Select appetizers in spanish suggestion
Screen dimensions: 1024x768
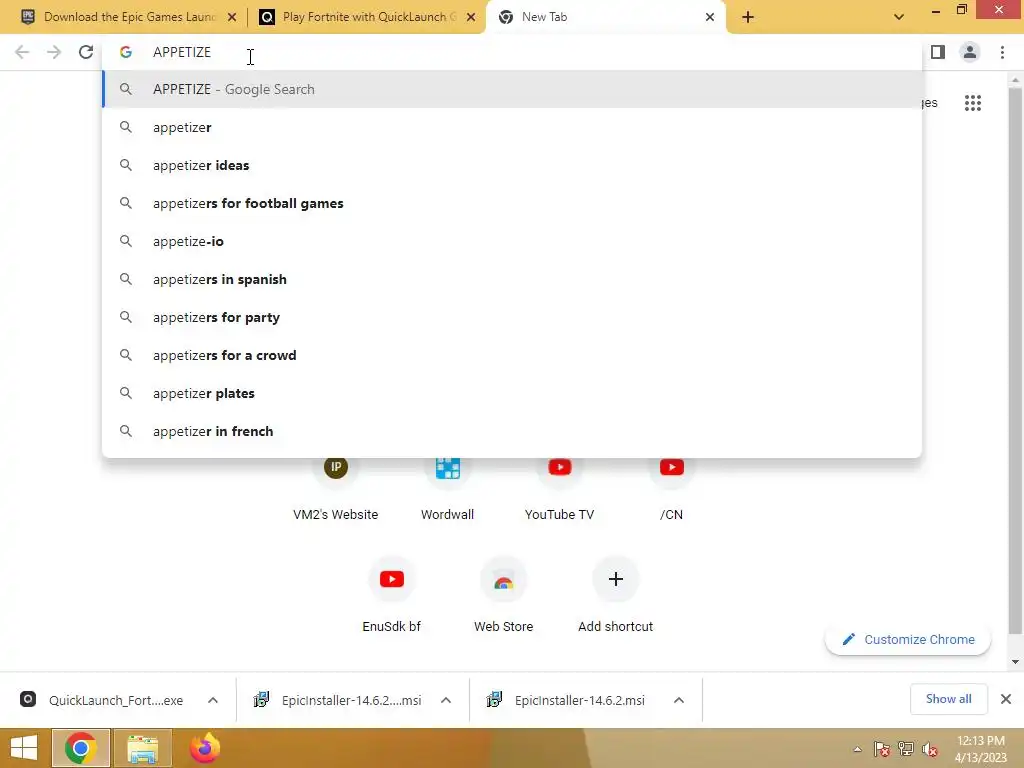pos(513,280)
